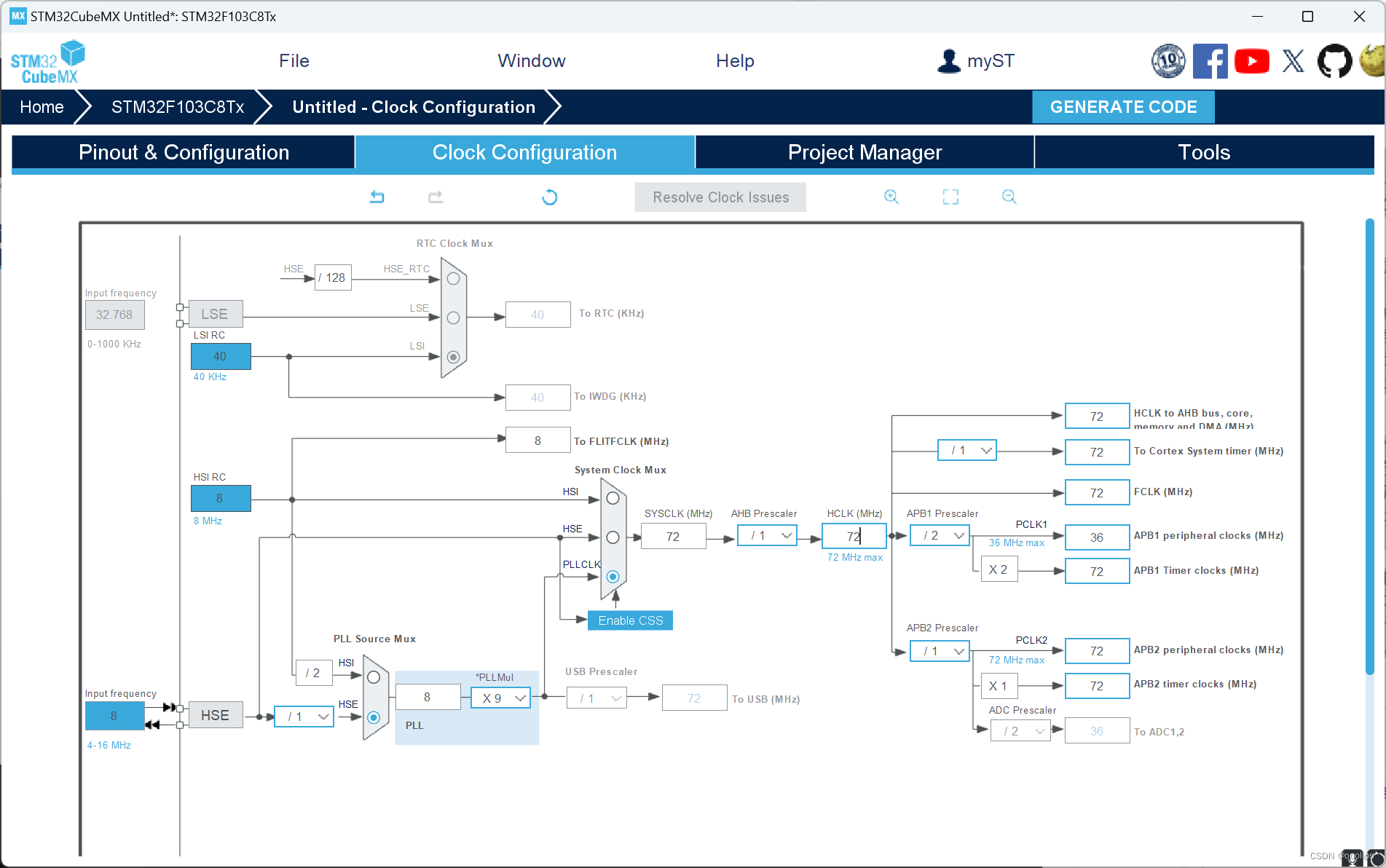Screen dimensions: 1386x868
Task: Select HSI in System Clock Mux
Action: click(x=613, y=499)
